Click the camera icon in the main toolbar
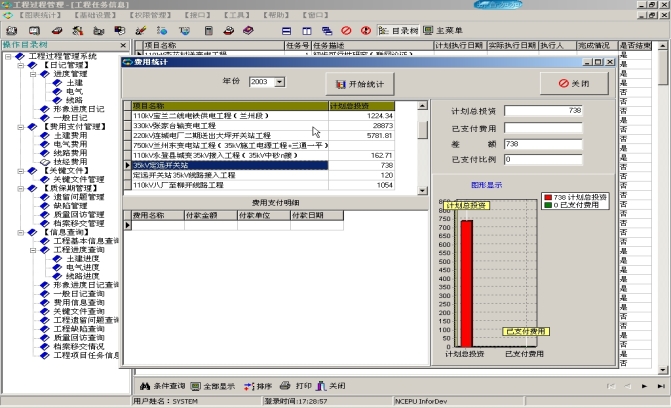Screen dimensions: 671x408 click(99, 31)
